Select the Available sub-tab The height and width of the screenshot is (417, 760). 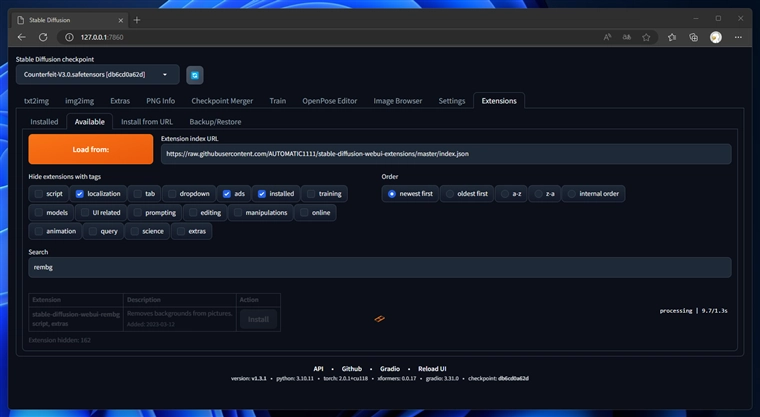click(90, 122)
